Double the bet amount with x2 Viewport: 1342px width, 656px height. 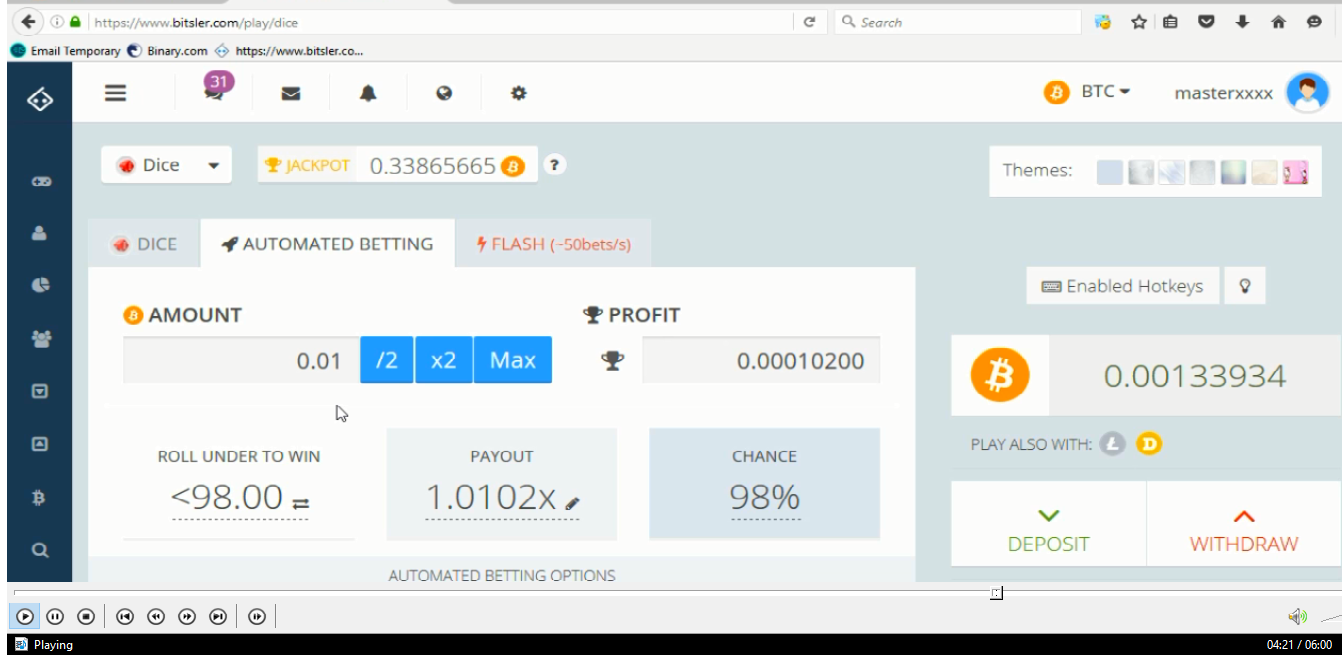click(443, 360)
